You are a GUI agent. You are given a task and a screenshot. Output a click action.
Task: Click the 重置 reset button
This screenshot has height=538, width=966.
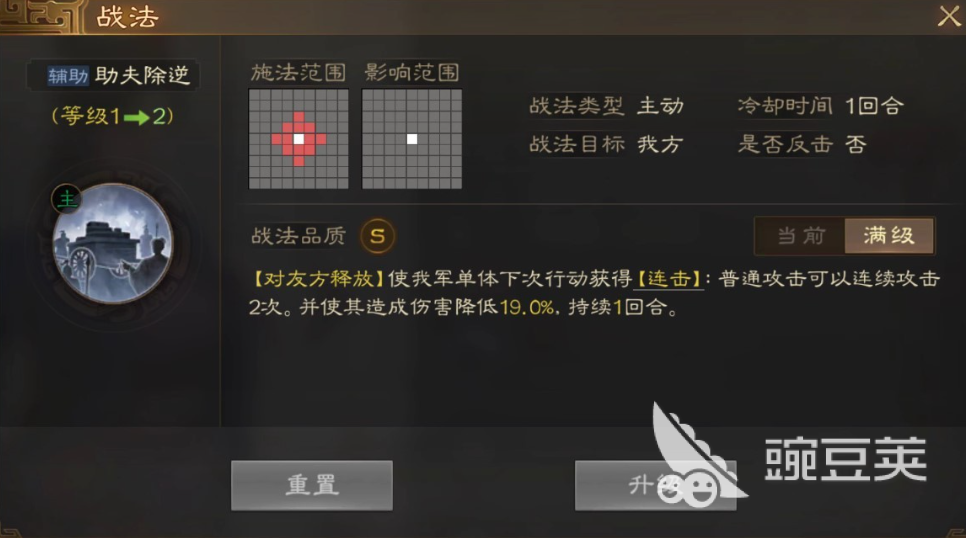coord(312,485)
